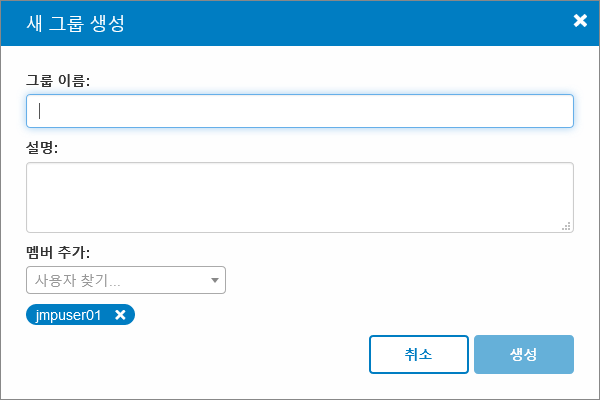The width and height of the screenshot is (600, 400).
Task: Close the 새 그룹 생성 dialog
Action: (x=580, y=21)
